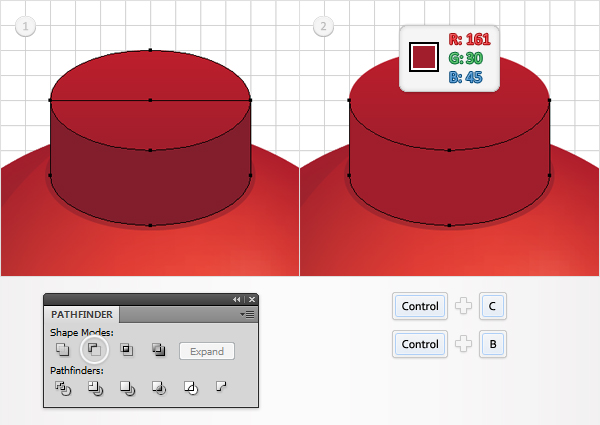600x425 pixels.
Task: Click the Exclude shape mode icon
Action: point(159,349)
